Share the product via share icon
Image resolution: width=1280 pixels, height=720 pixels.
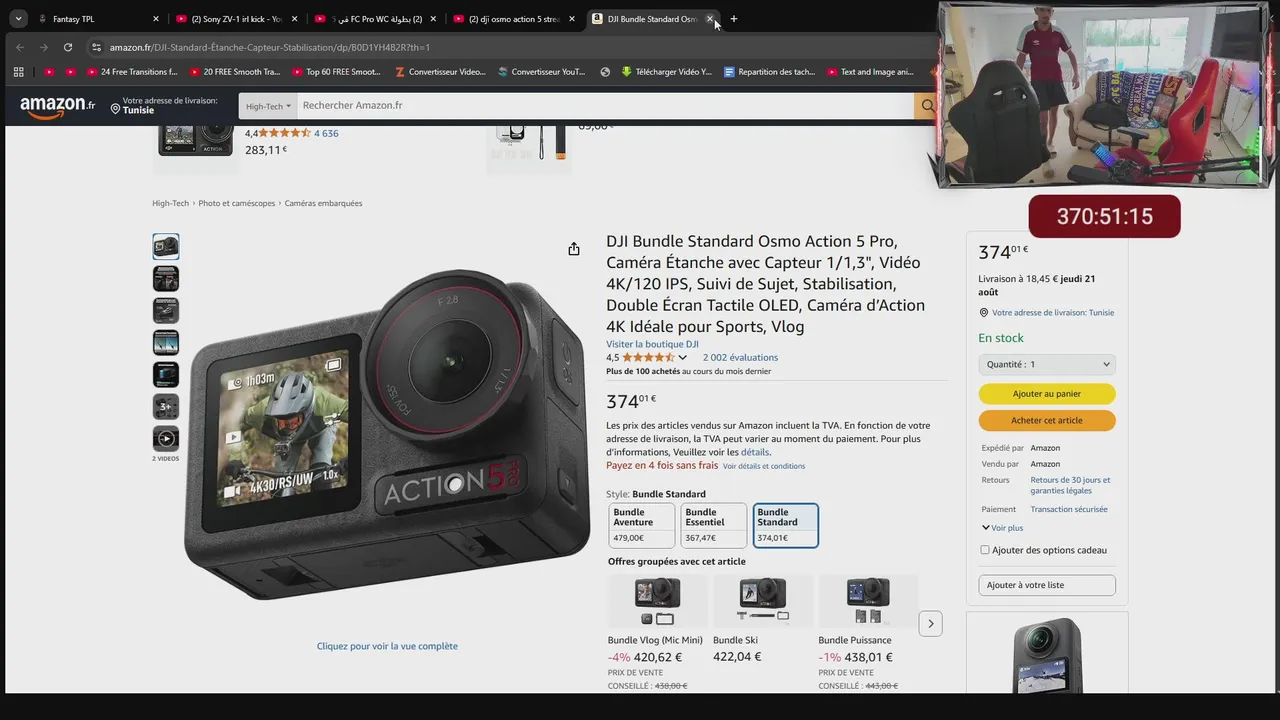click(x=574, y=249)
